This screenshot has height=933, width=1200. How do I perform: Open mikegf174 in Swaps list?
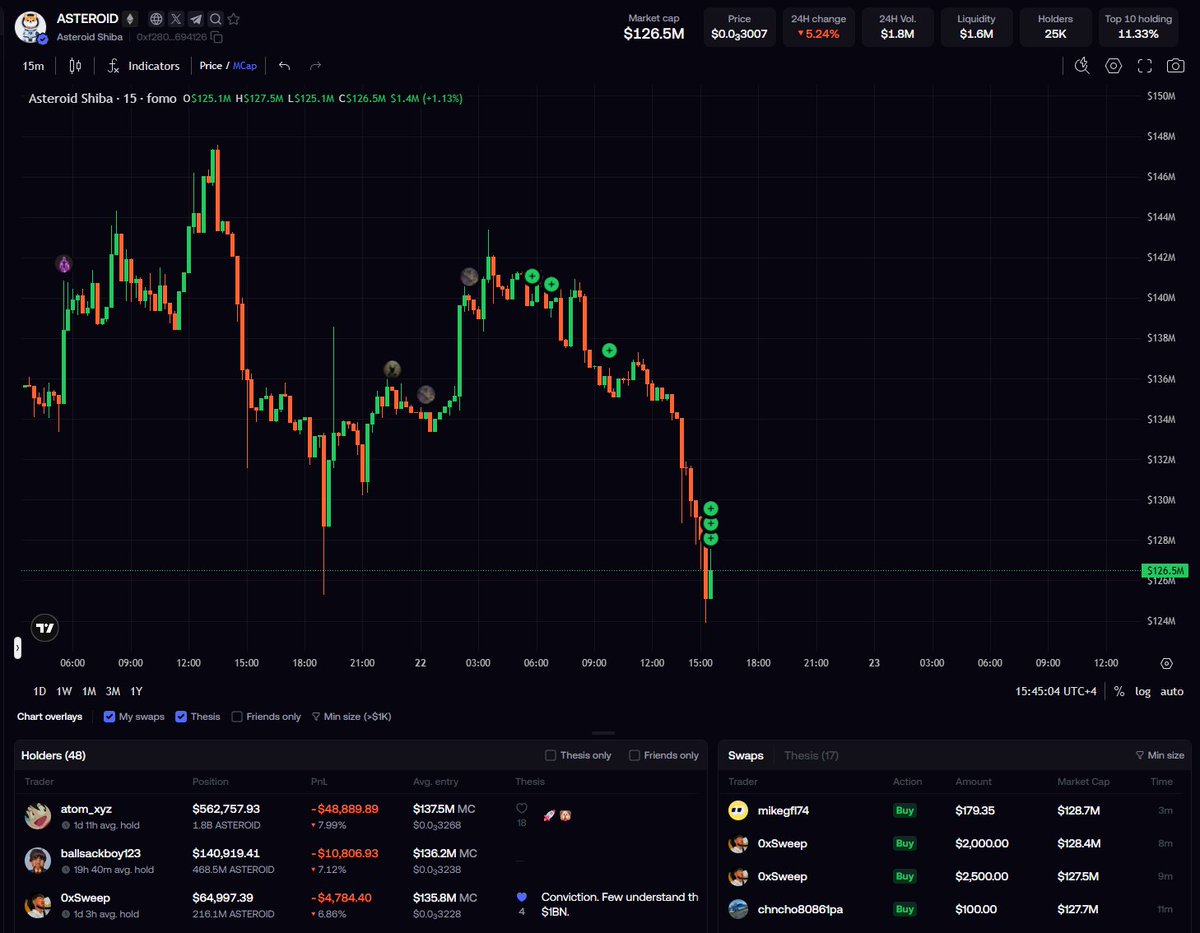click(784, 810)
